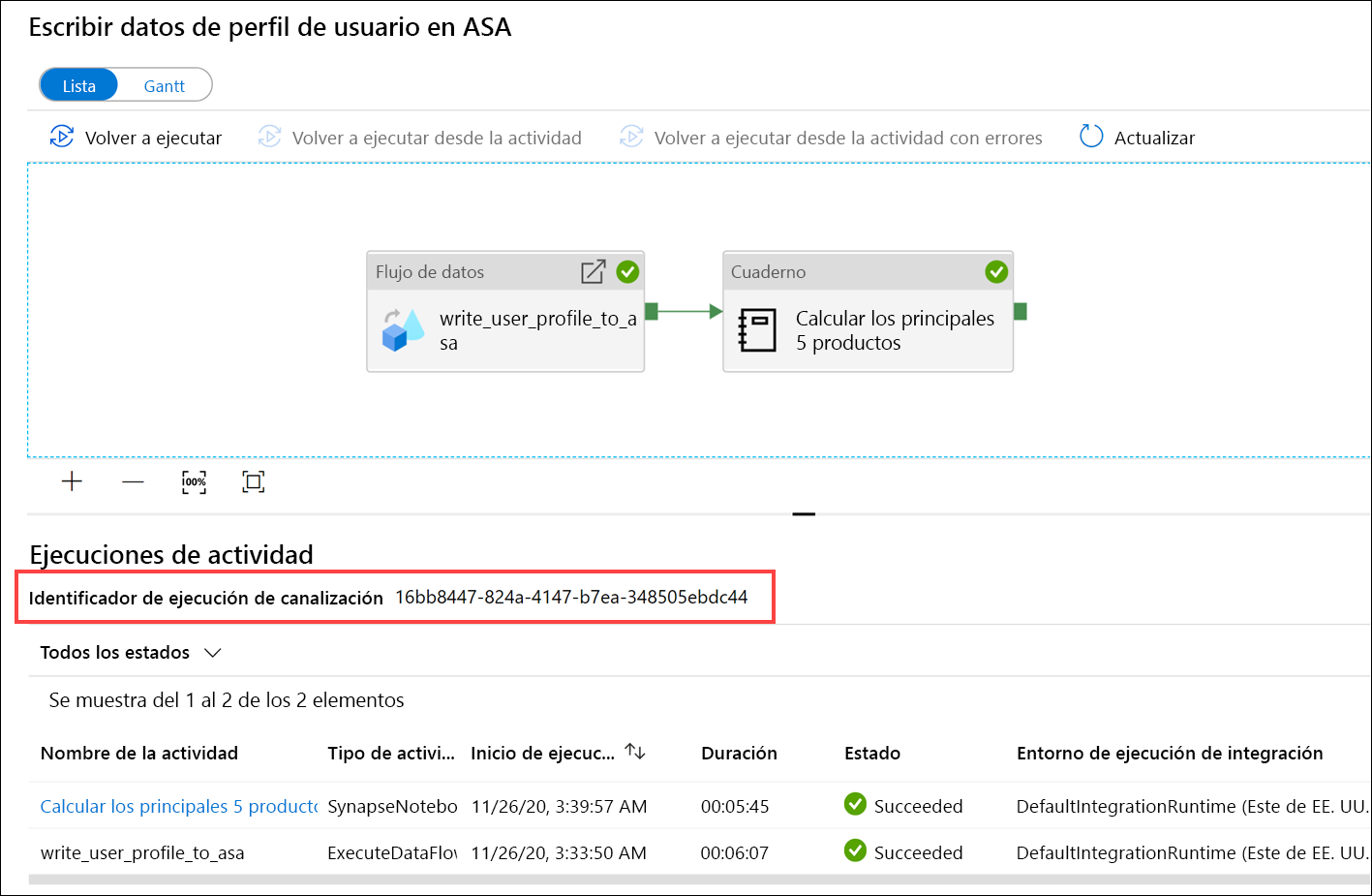Click Actualizar refresh button
1372x896 pixels.
(1137, 138)
